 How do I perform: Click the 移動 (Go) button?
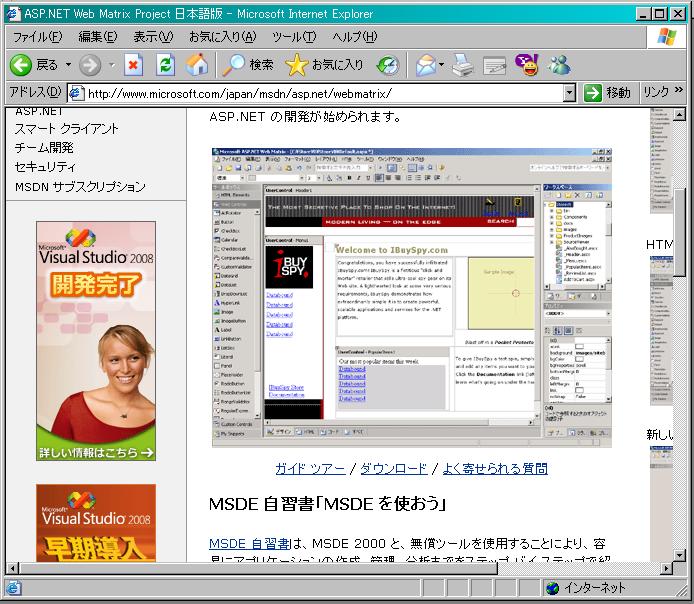(x=607, y=93)
